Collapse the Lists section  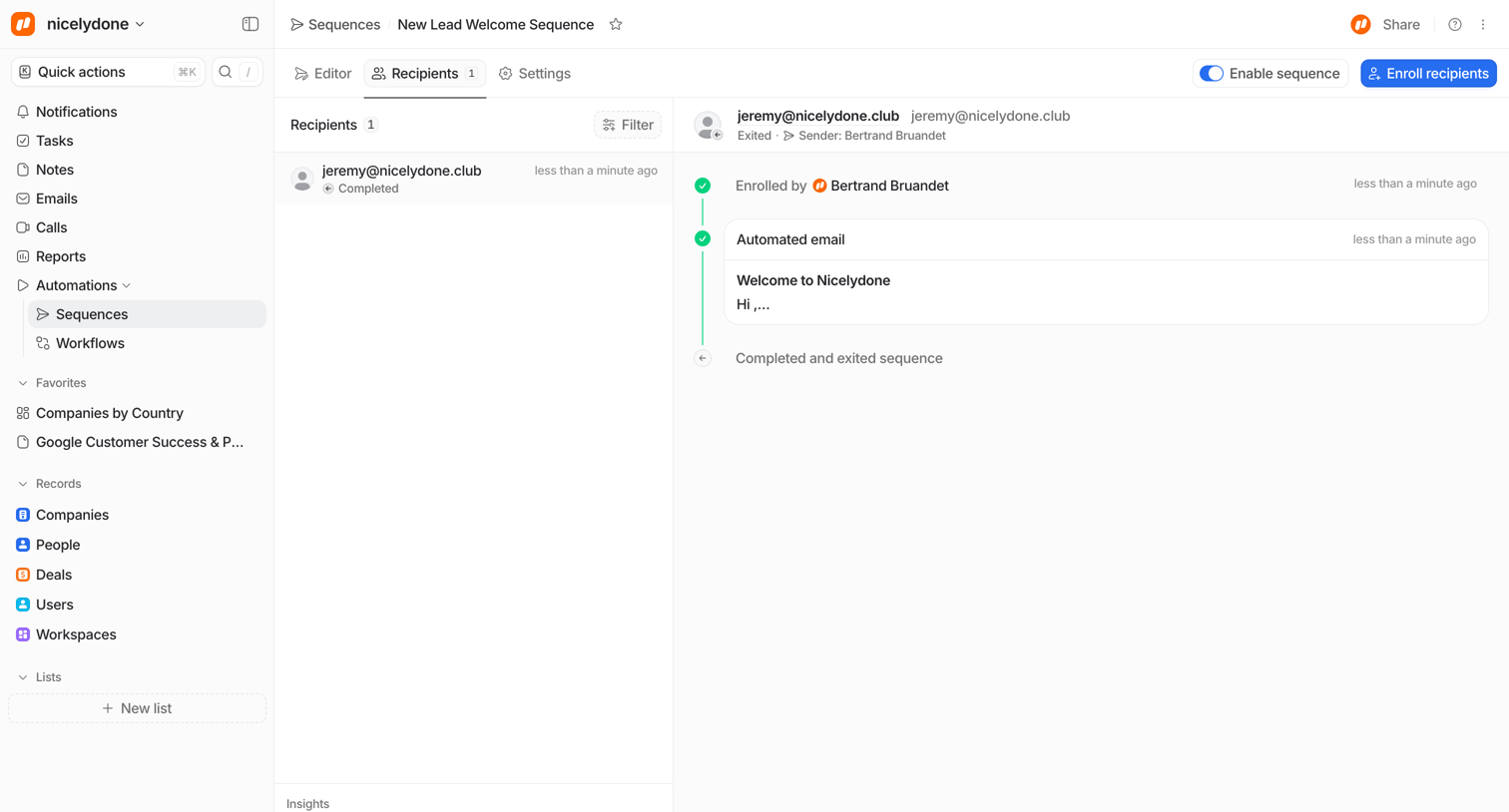click(23, 677)
